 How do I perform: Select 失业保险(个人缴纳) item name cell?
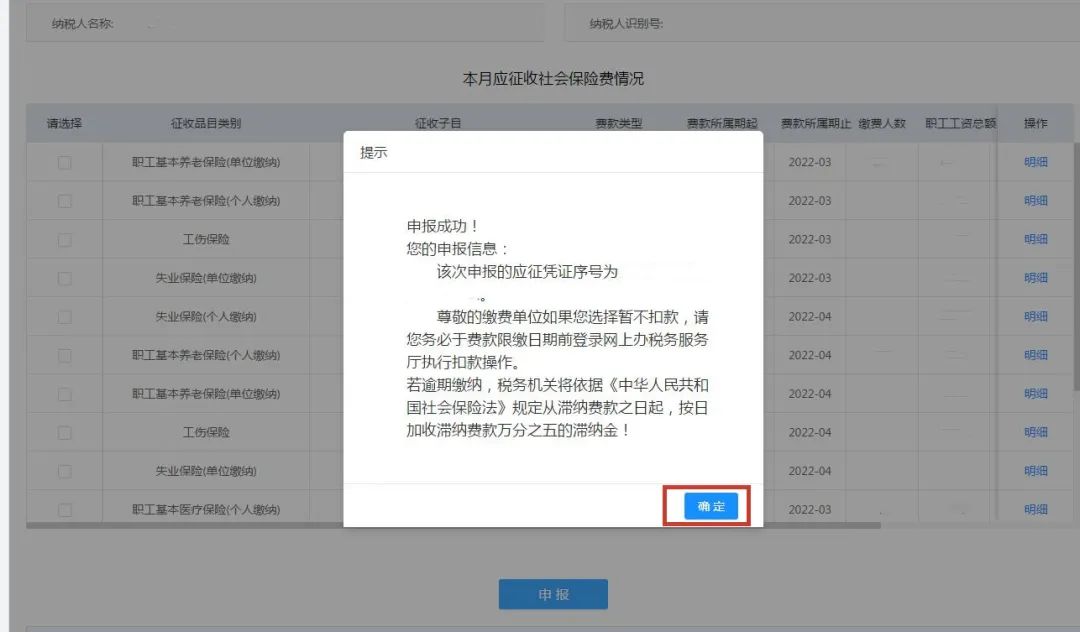pyautogui.click(x=206, y=317)
